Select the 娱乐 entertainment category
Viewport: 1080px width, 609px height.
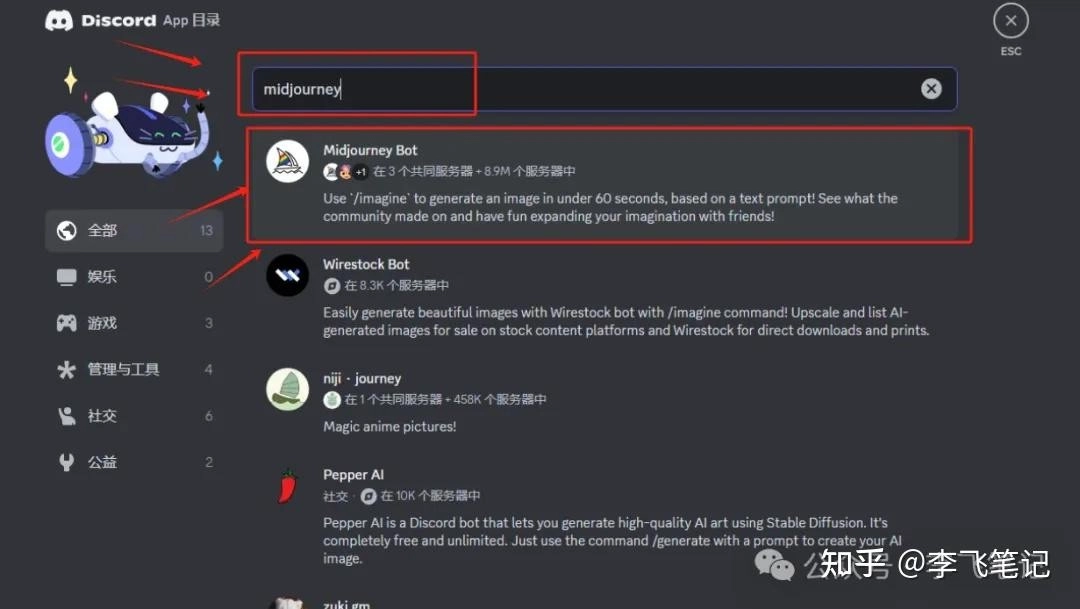(134, 277)
